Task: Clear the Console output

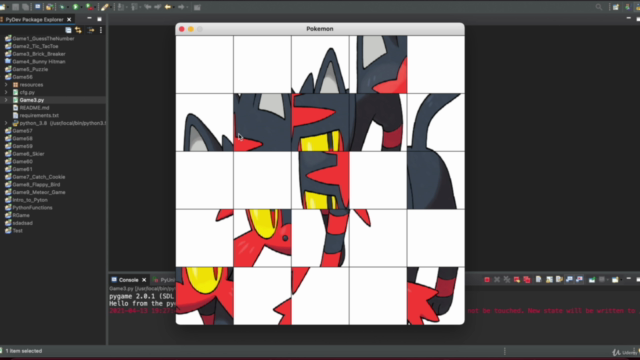Action: [538, 280]
